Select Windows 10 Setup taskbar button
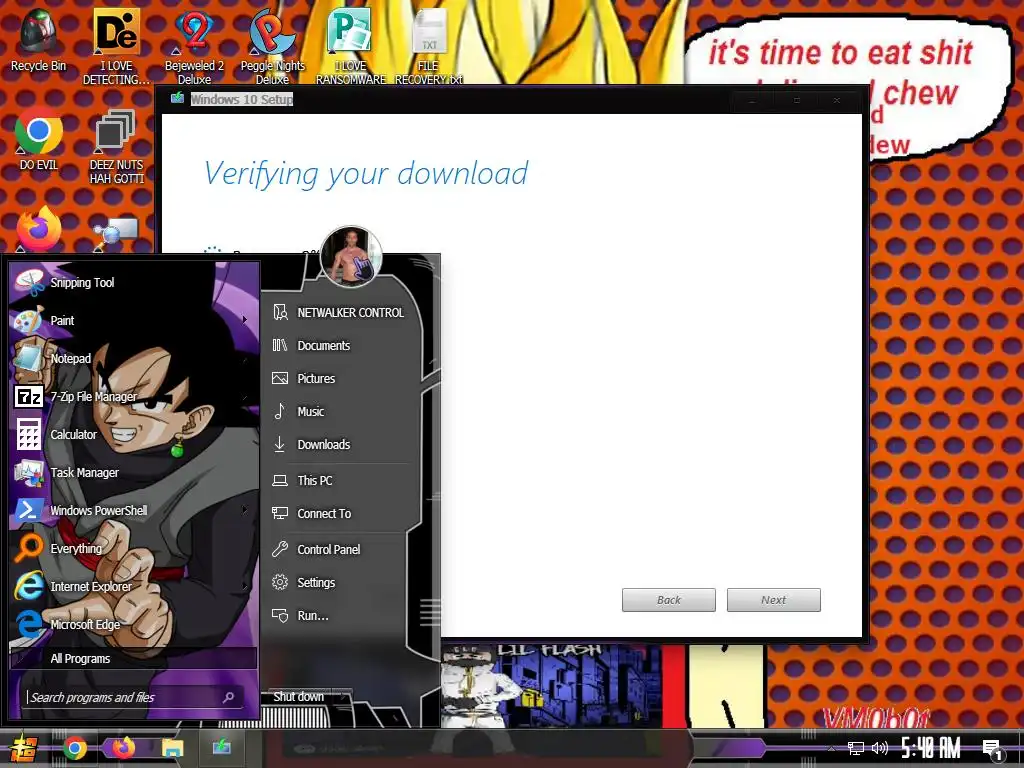1024x768 pixels. 221,748
